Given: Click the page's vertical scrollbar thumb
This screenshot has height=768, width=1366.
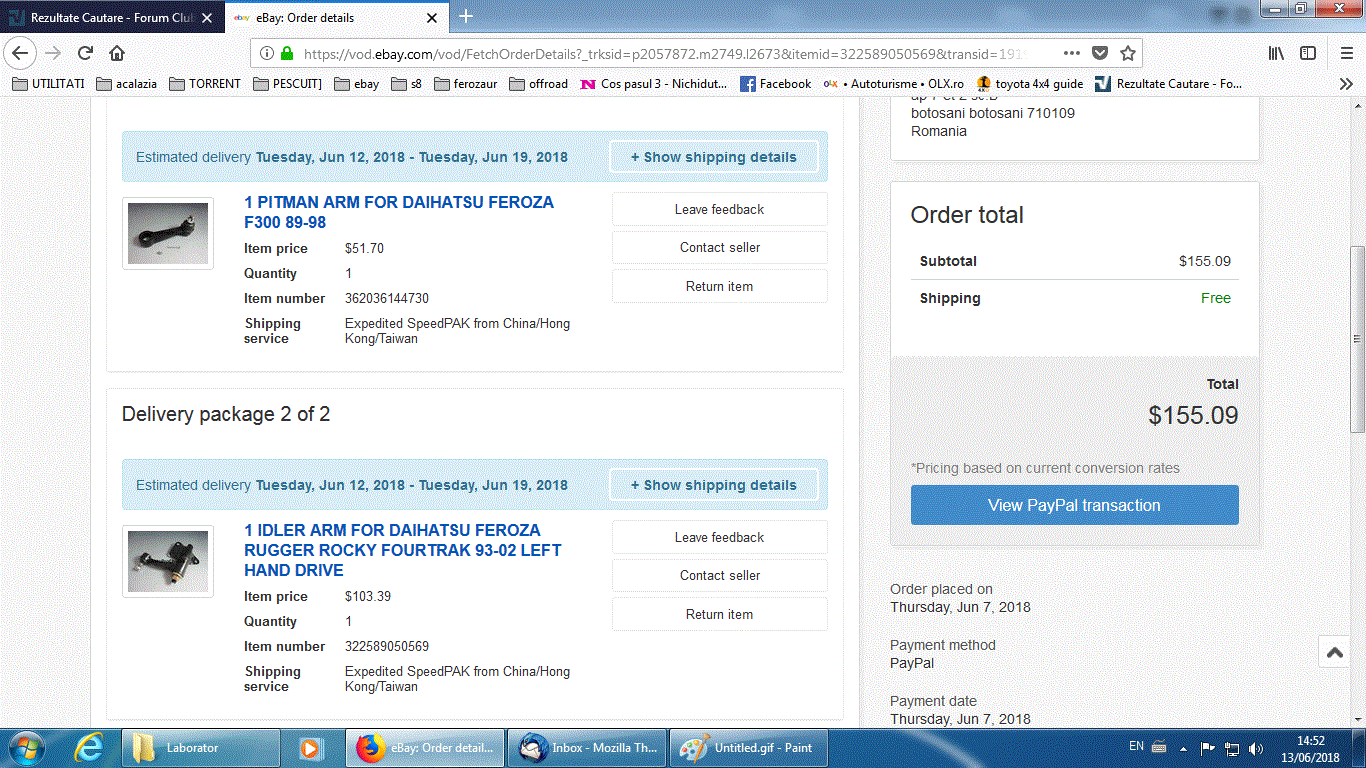Looking at the screenshot, I should point(1357,339).
